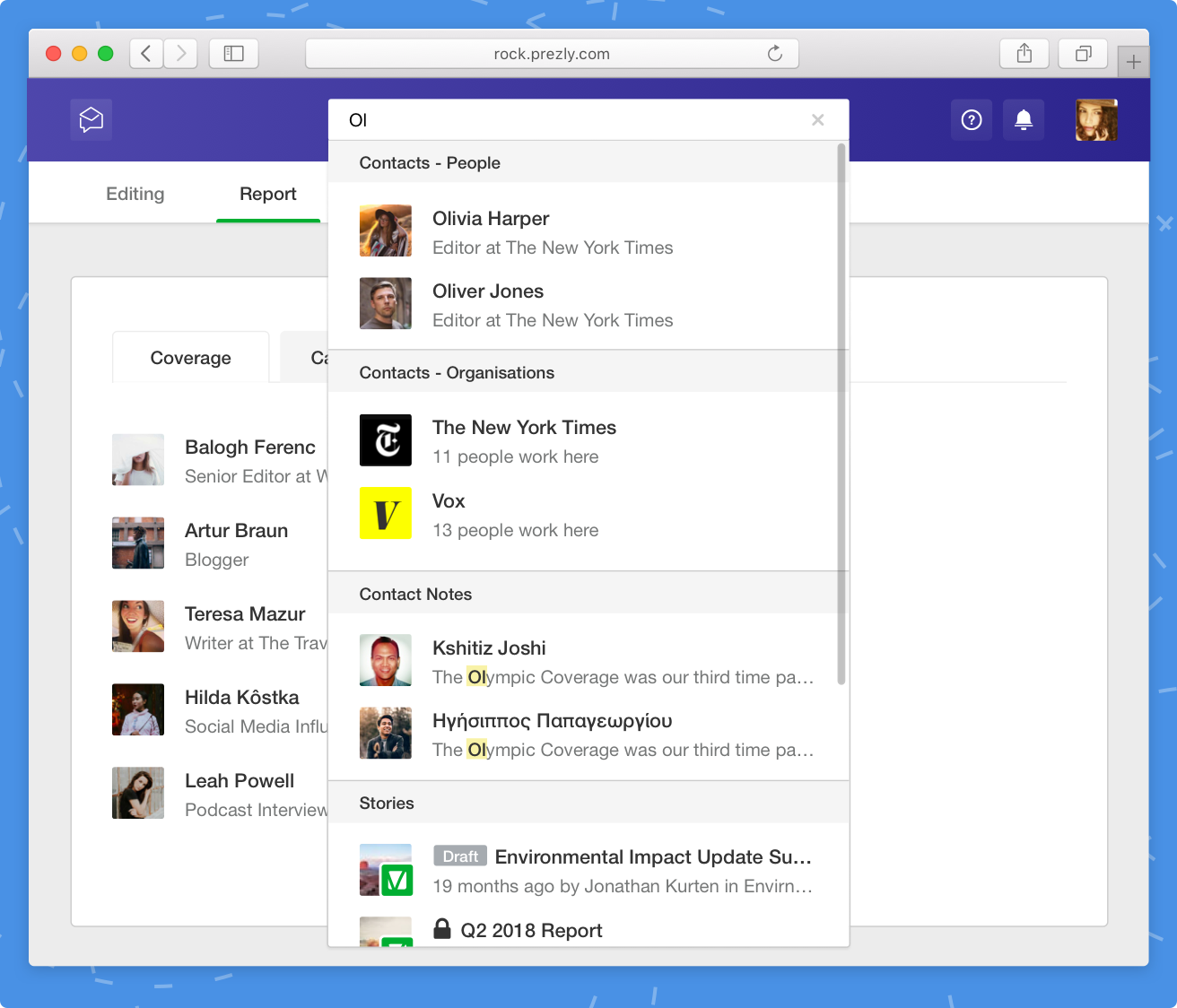Clear the search with the X icon

click(817, 120)
